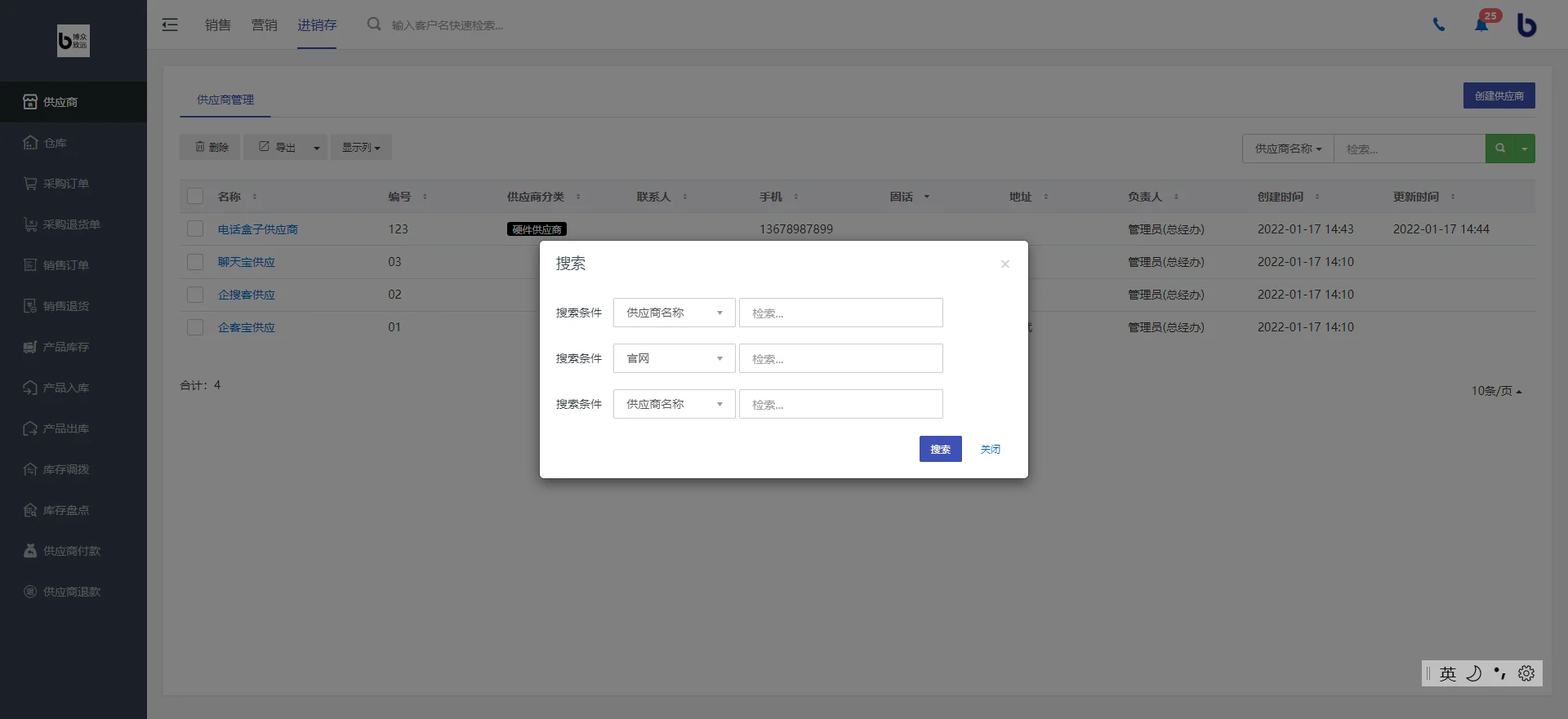This screenshot has width=1568, height=719.
Task: Select the 进销存 top menu
Action: coord(317,24)
